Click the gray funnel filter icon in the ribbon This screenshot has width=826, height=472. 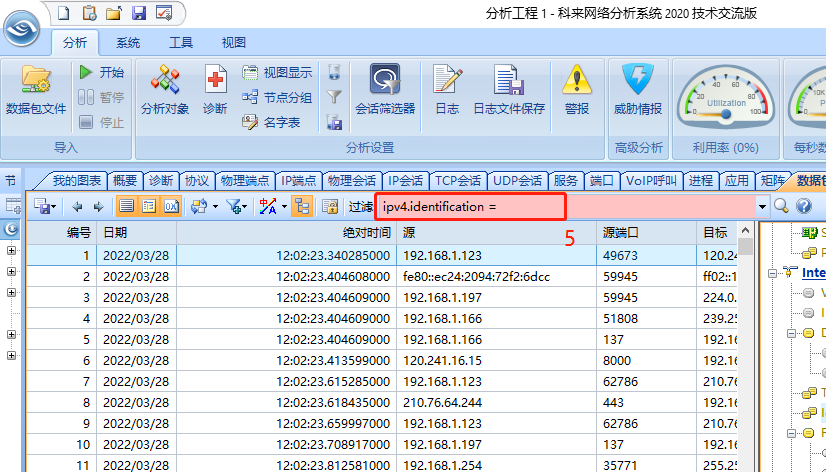tap(334, 97)
